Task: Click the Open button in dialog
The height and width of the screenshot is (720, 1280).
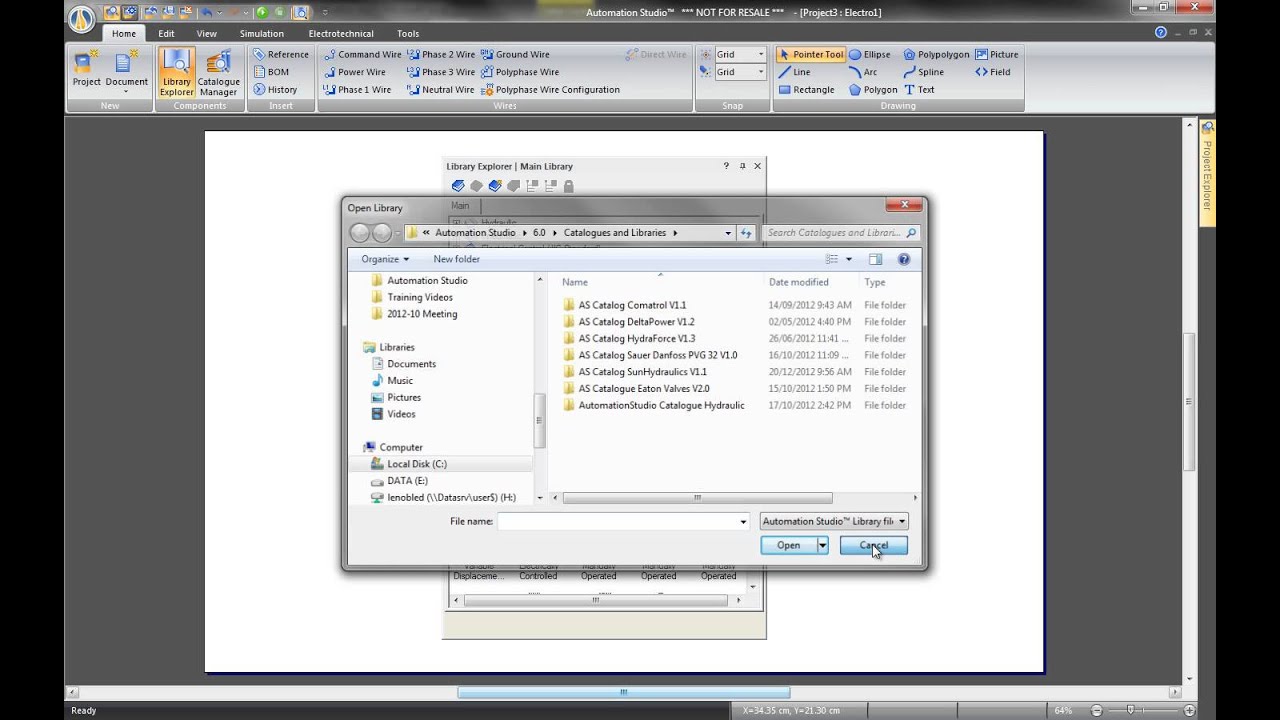Action: coord(788,545)
